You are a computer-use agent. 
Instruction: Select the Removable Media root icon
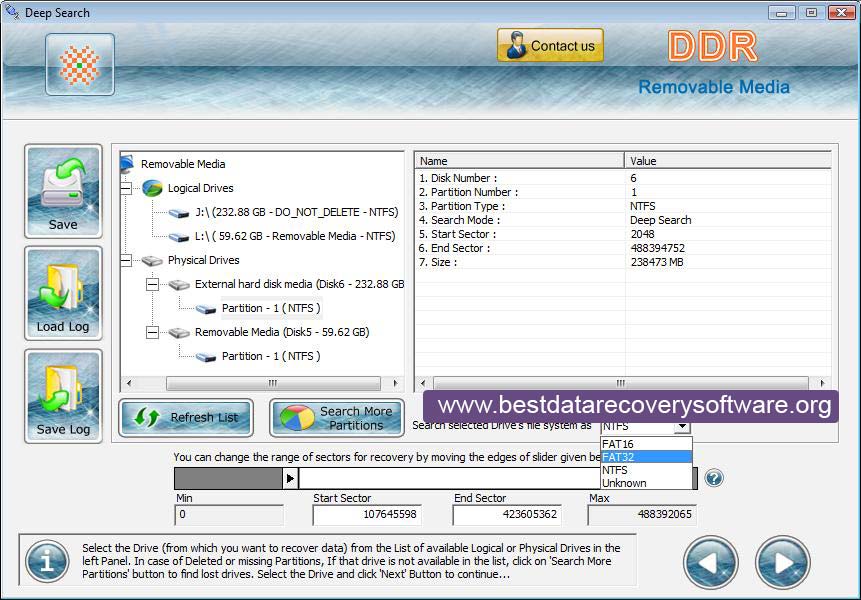click(127, 163)
